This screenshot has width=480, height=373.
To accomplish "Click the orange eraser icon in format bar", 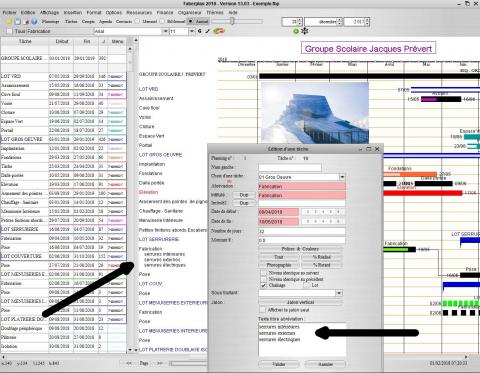I will point(219,31).
